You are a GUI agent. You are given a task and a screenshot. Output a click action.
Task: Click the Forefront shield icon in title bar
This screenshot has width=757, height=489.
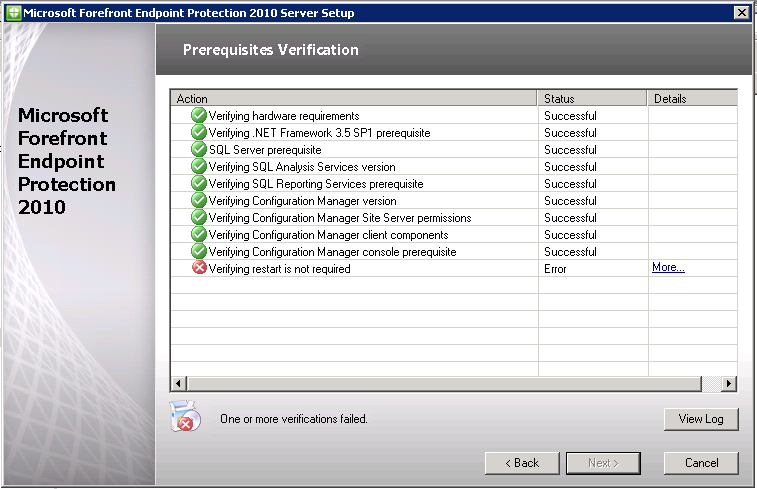pyautogui.click(x=14, y=13)
